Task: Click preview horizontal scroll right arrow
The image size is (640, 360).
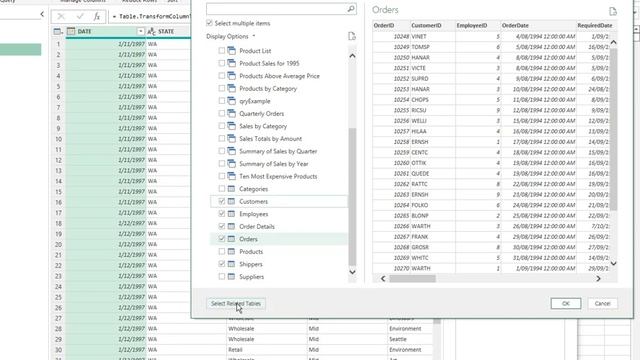Action: point(598,278)
